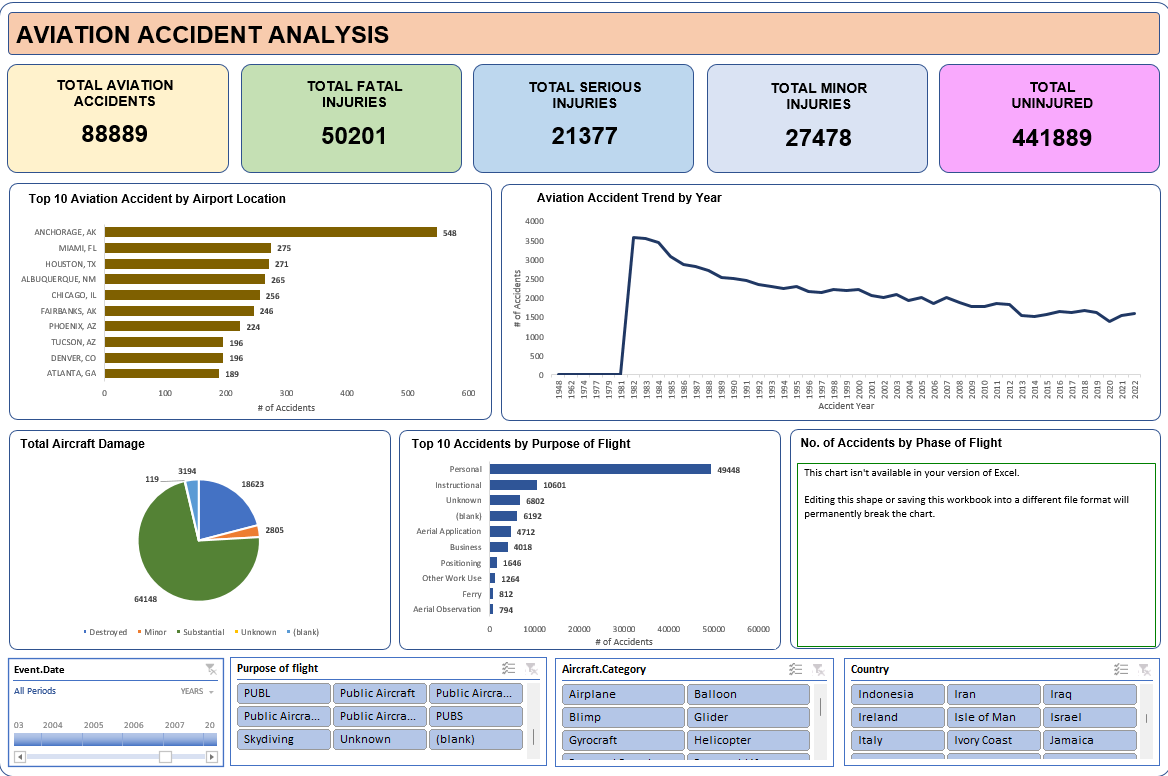The height and width of the screenshot is (776, 1168).
Task: Click right scroll arrow on Event.Date timeline
Action: click(211, 757)
